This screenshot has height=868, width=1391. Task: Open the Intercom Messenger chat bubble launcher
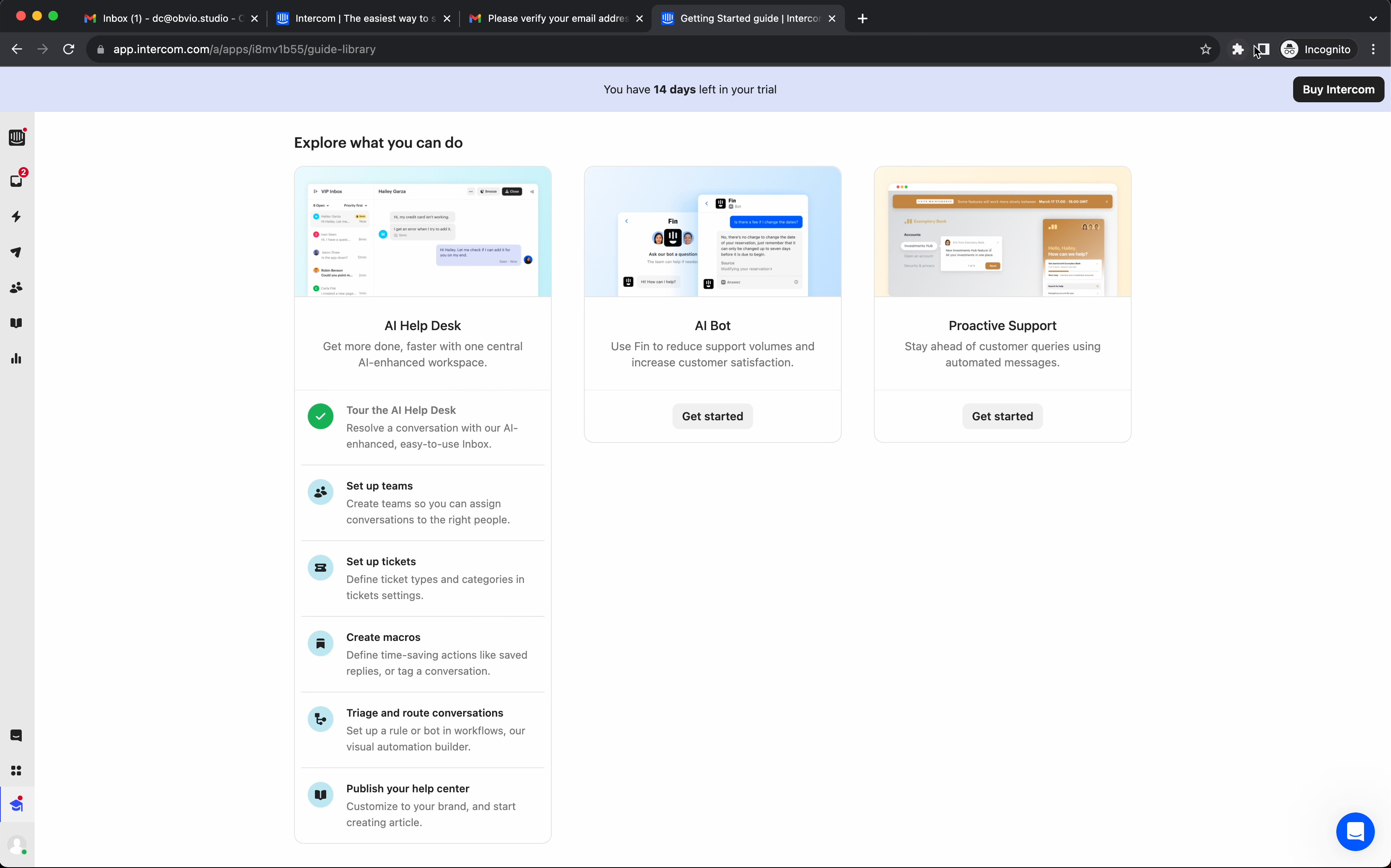click(x=1355, y=831)
